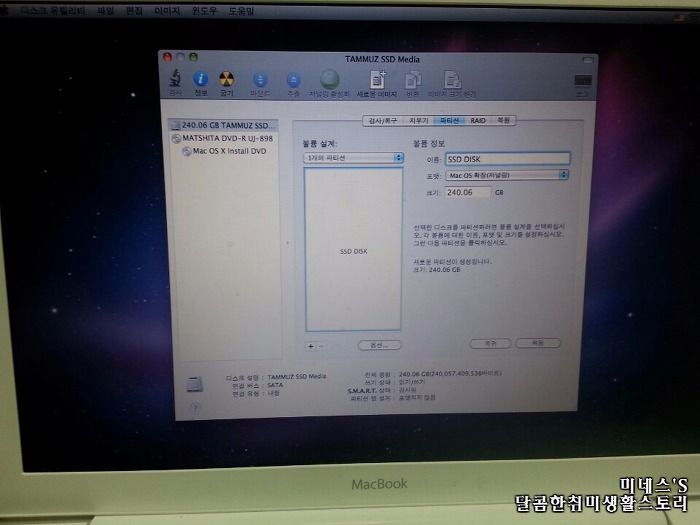700x525 pixels.
Task: Open the format dropdown Mac OS 확장(저널링)
Action: pyautogui.click(x=507, y=175)
